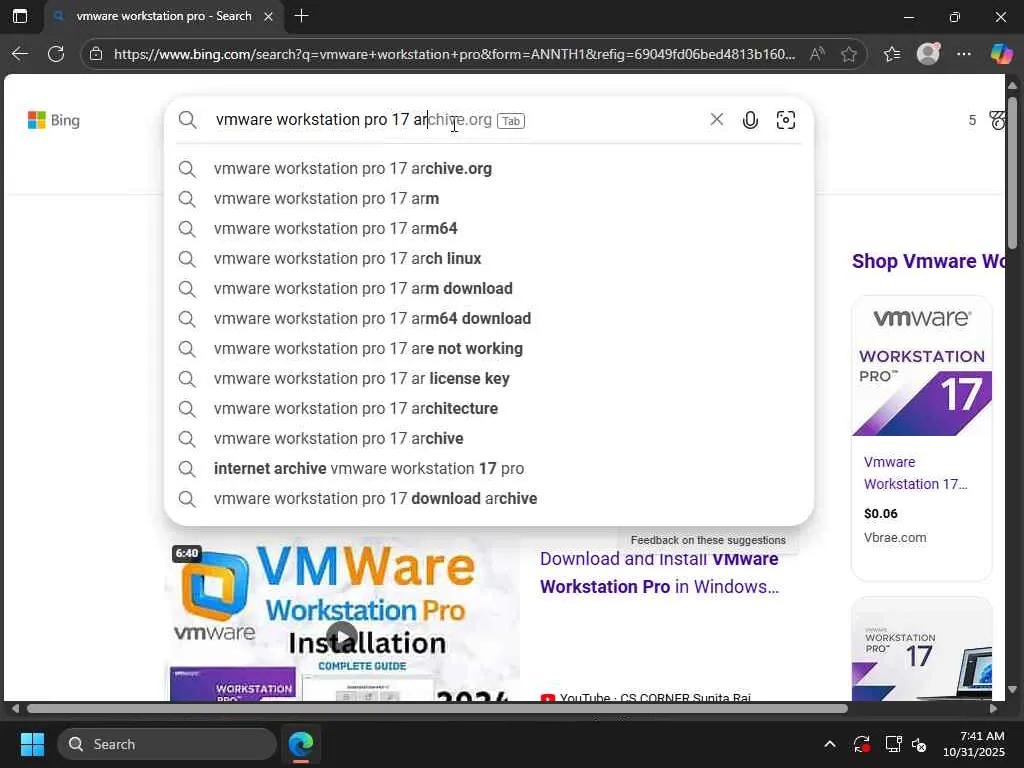The height and width of the screenshot is (768, 1024).
Task: Select suggestion 'vmware workstation pro 17 arch linux'
Action: click(x=488, y=259)
